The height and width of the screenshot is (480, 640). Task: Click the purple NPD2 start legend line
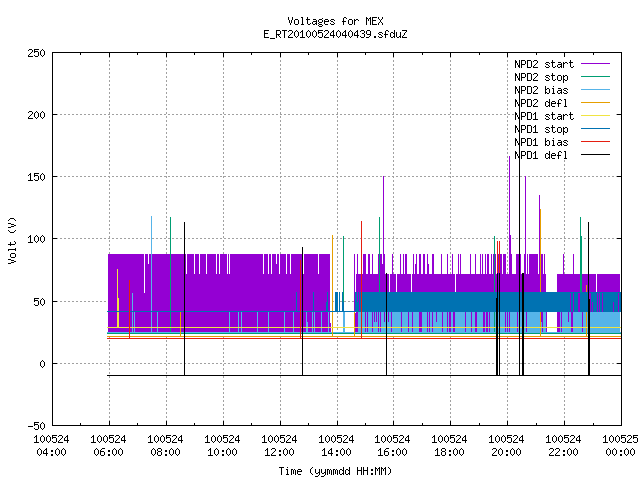pyautogui.click(x=596, y=64)
